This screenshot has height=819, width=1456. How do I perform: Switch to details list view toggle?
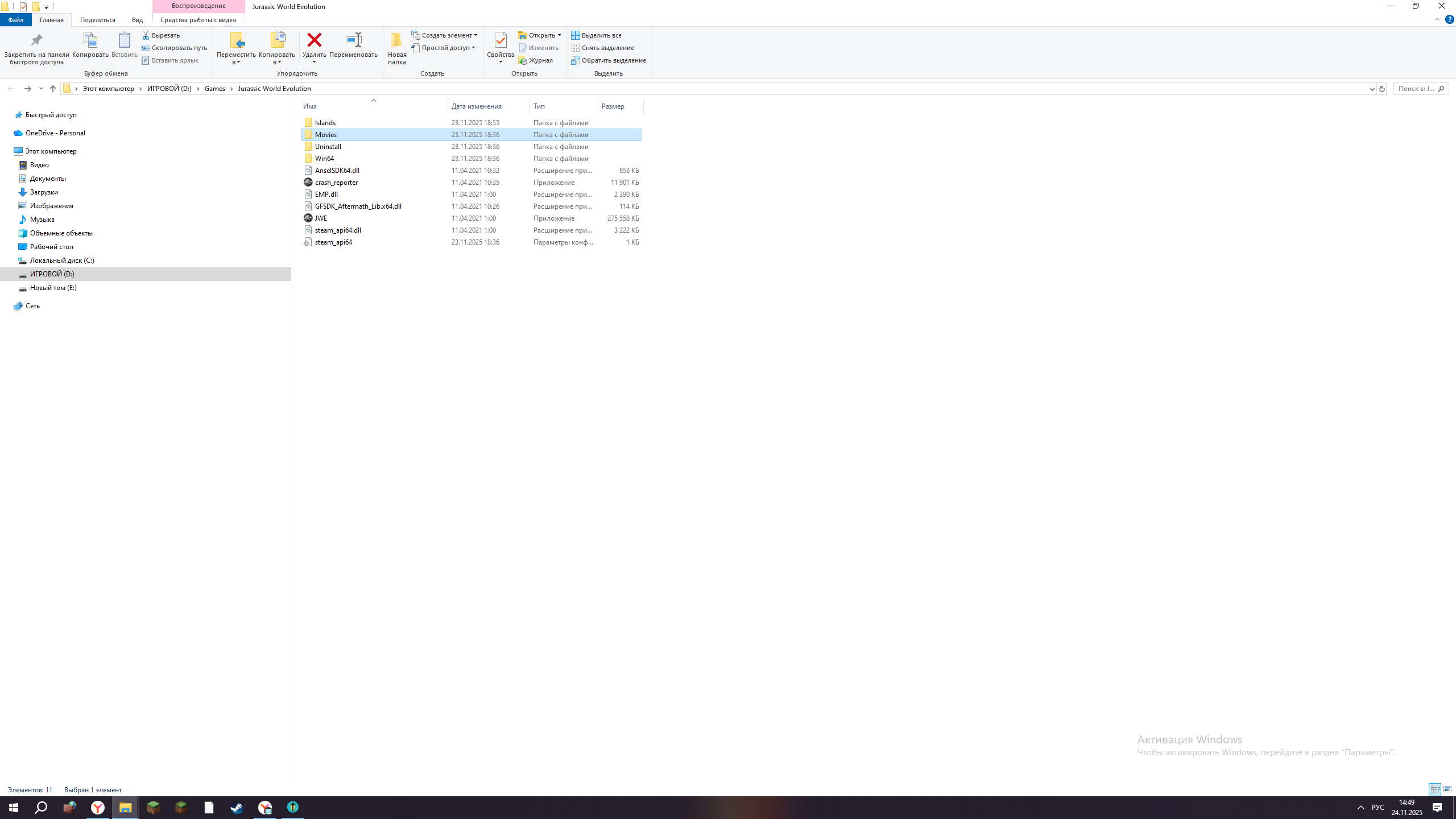(x=1435, y=789)
